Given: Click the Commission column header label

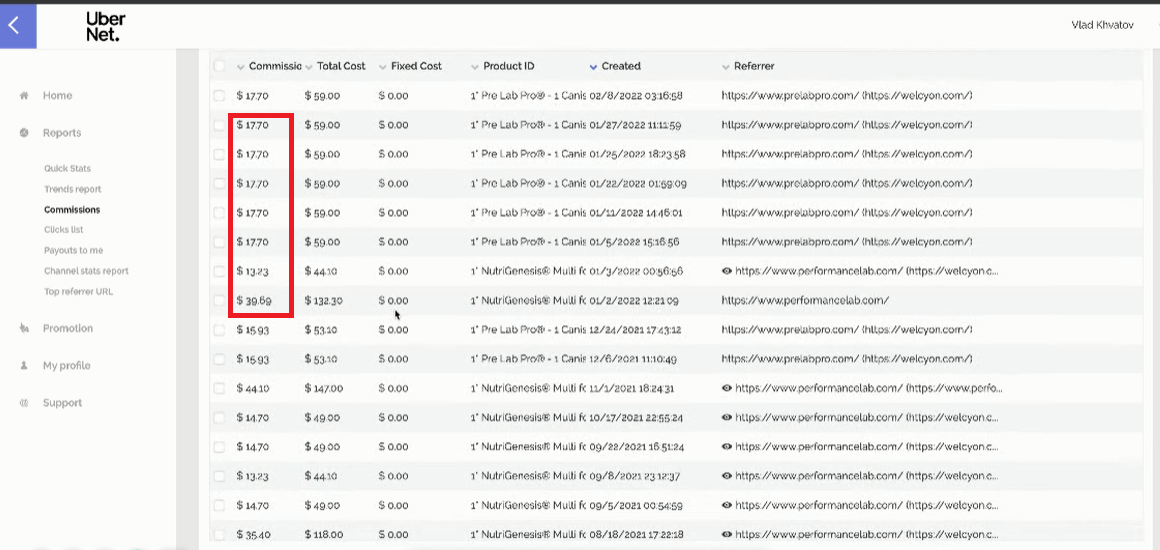Looking at the screenshot, I should click(x=275, y=66).
